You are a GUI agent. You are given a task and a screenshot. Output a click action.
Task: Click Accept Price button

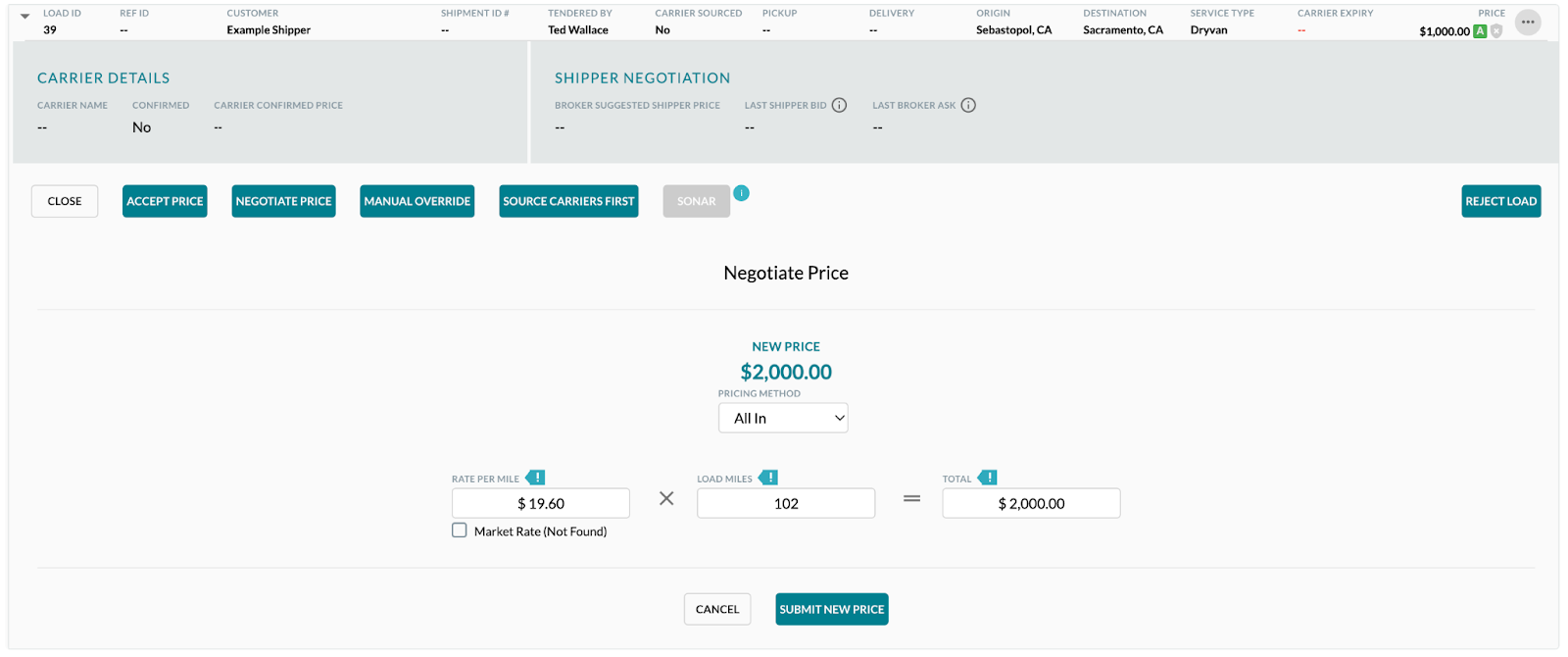165,201
